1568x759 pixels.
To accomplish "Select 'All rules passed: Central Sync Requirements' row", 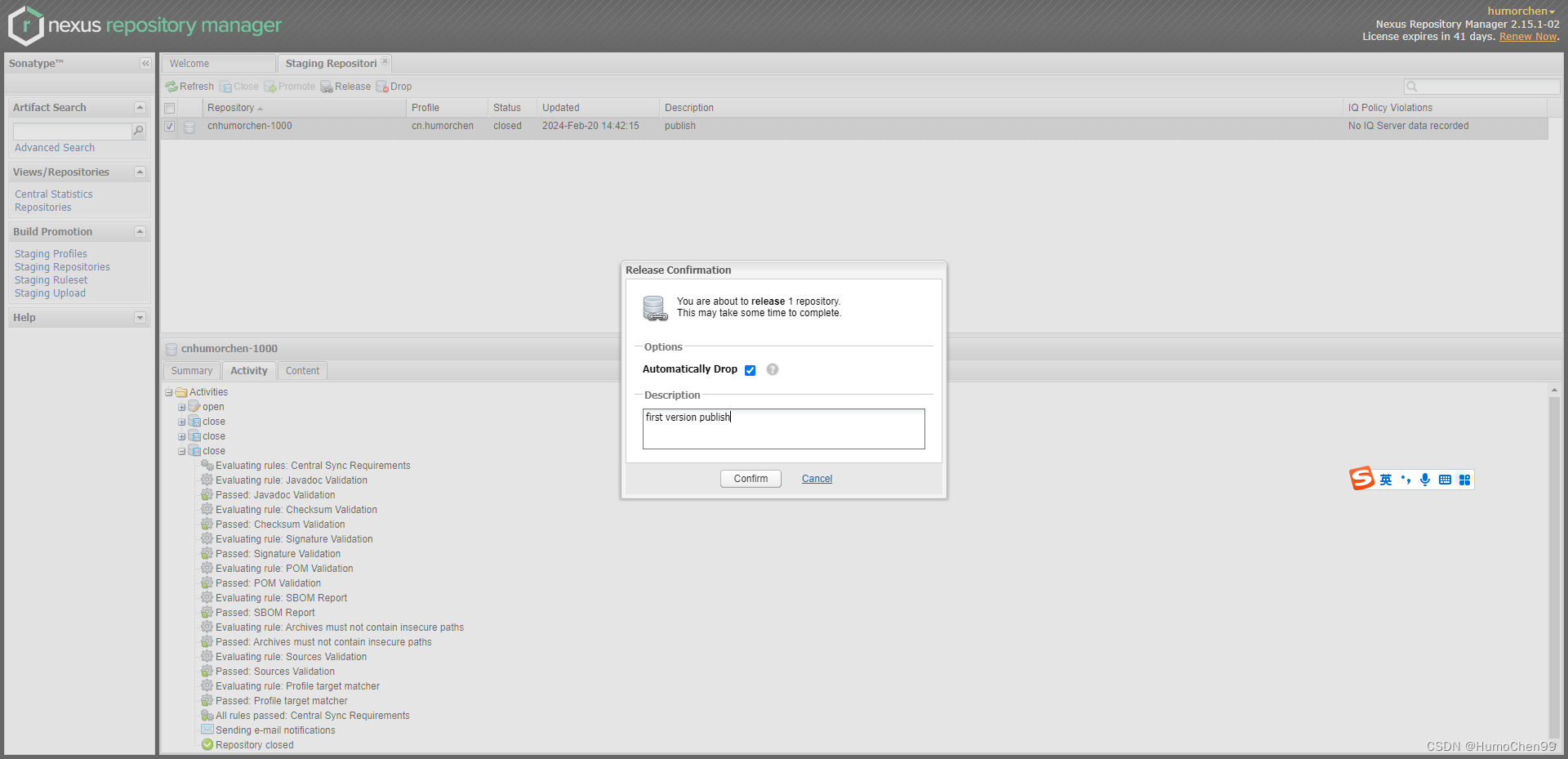I will point(313,716).
